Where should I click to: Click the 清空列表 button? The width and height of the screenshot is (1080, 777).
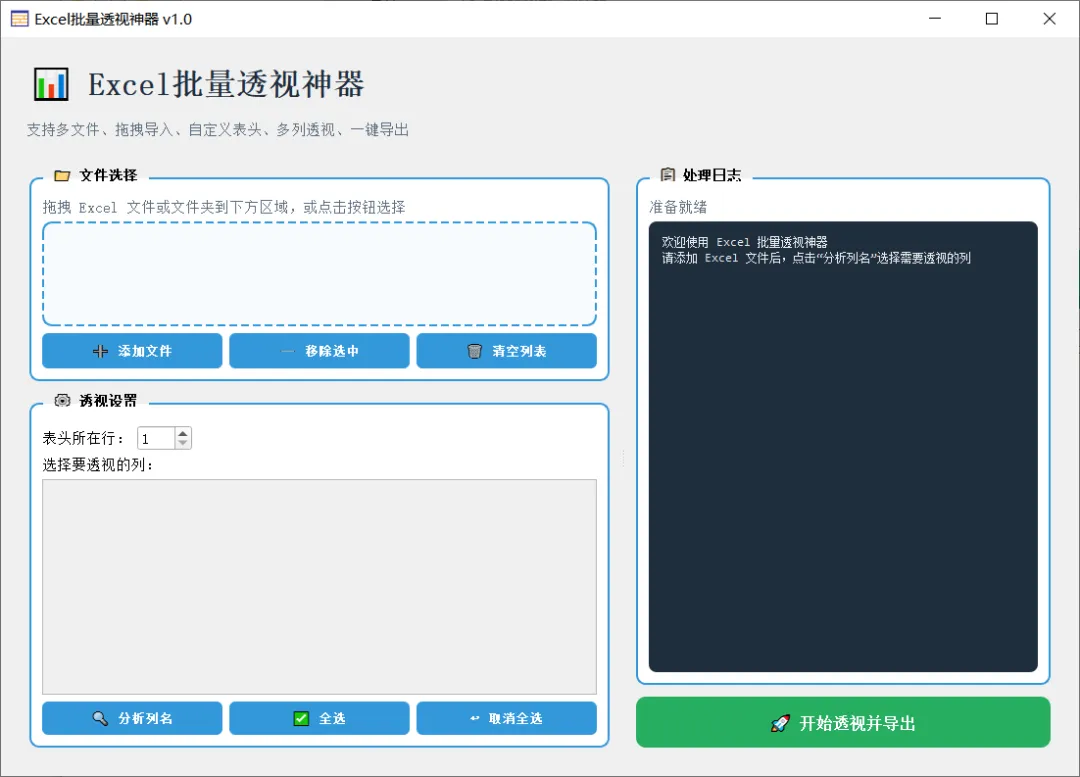coord(507,351)
